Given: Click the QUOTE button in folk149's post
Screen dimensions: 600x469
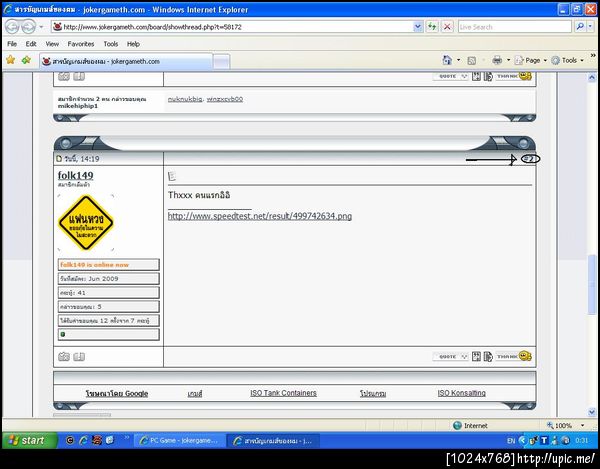Looking at the screenshot, I should 450,357.
